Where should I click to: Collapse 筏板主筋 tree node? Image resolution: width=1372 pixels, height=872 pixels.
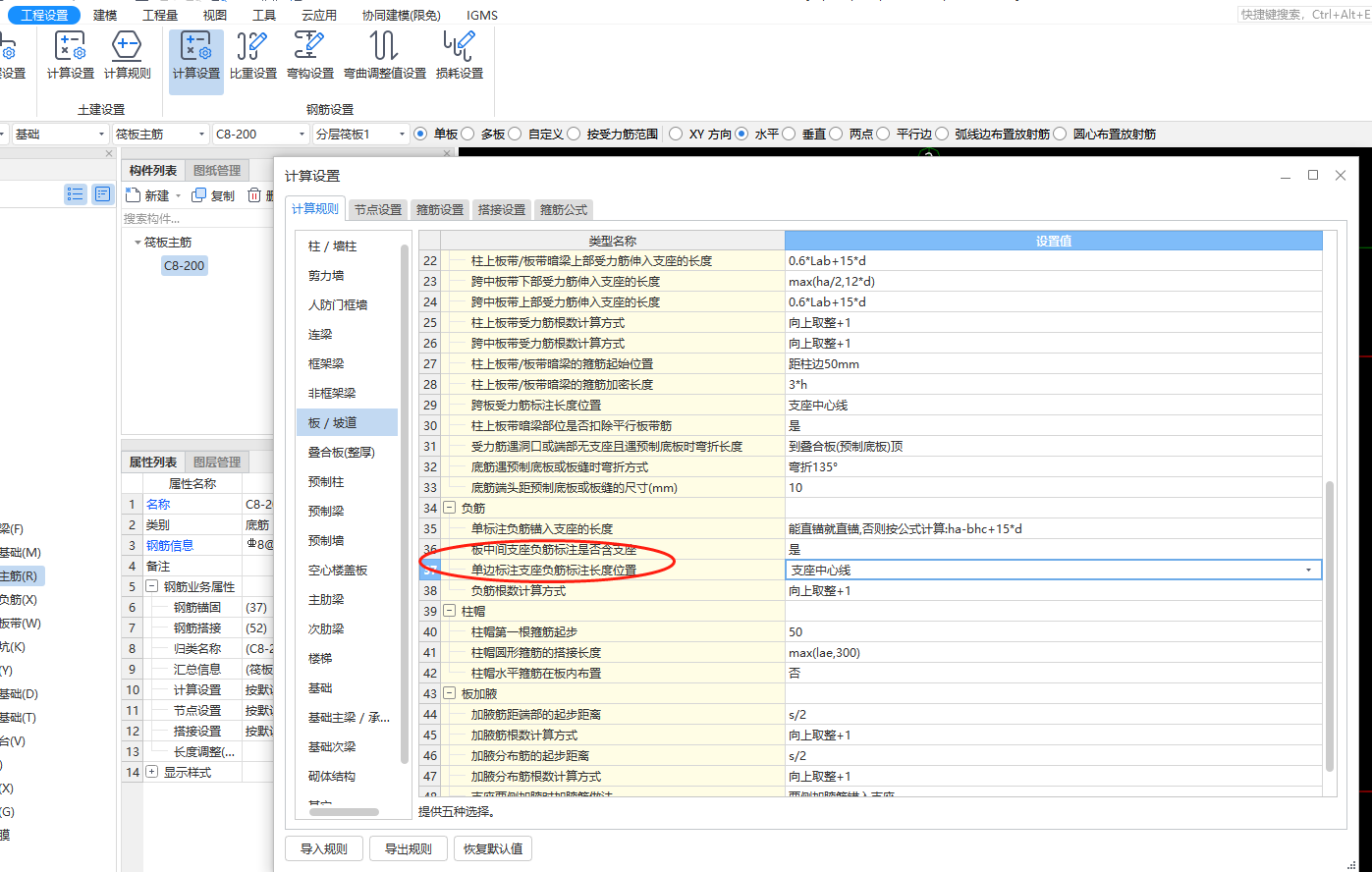[x=137, y=243]
